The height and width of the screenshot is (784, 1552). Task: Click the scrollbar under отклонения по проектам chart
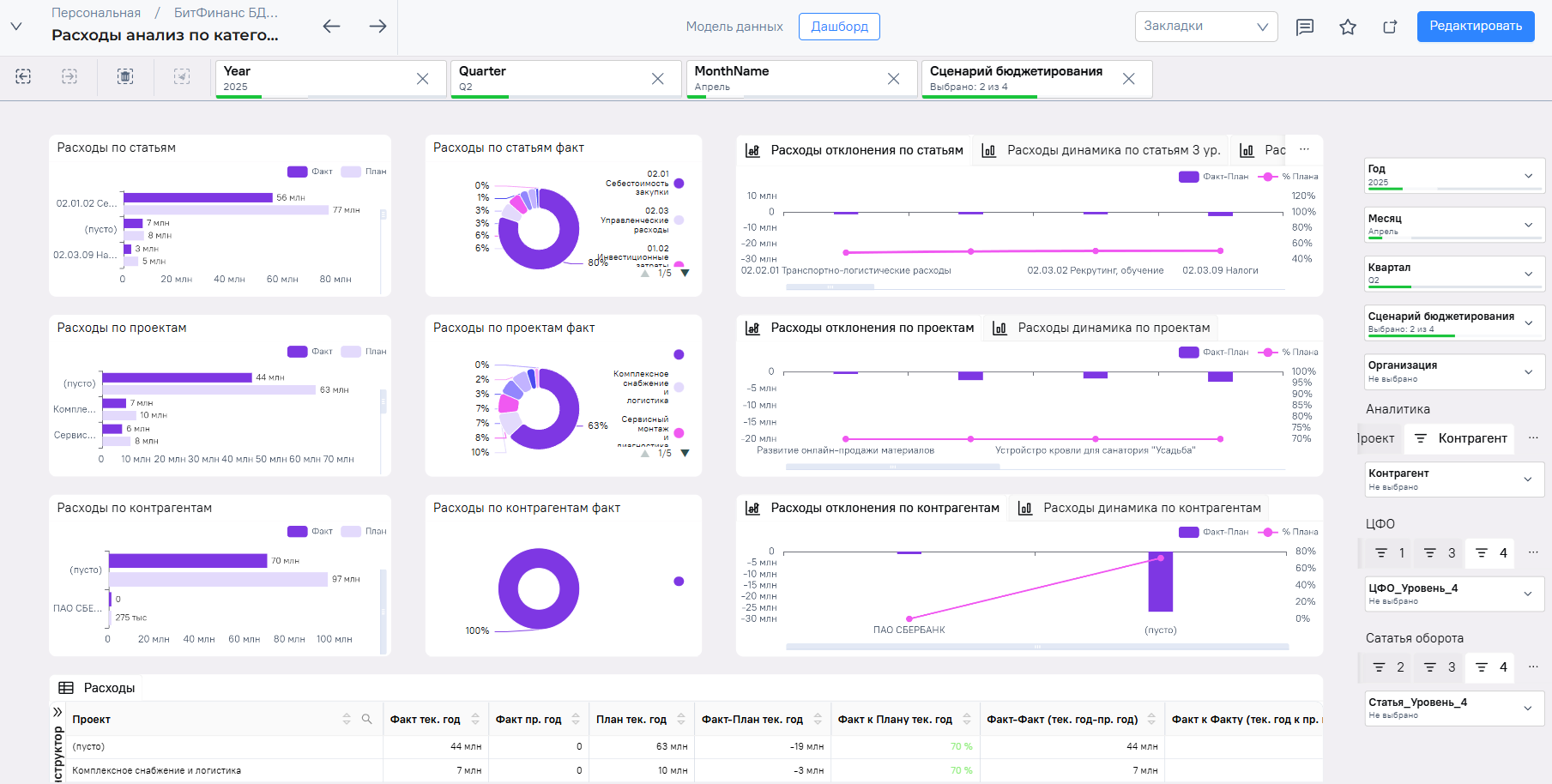[x=893, y=467]
